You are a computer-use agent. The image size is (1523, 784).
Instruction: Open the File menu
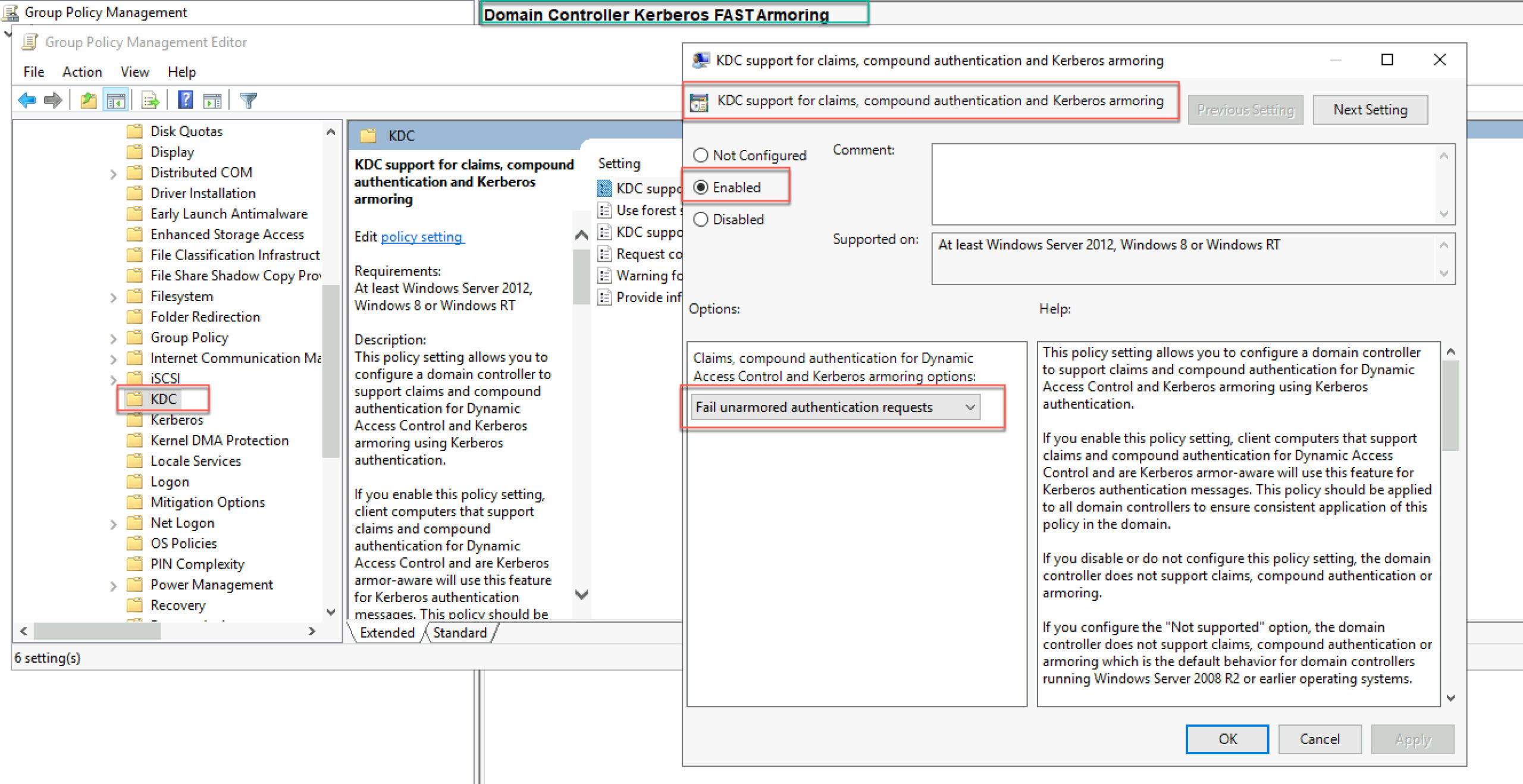click(x=33, y=72)
